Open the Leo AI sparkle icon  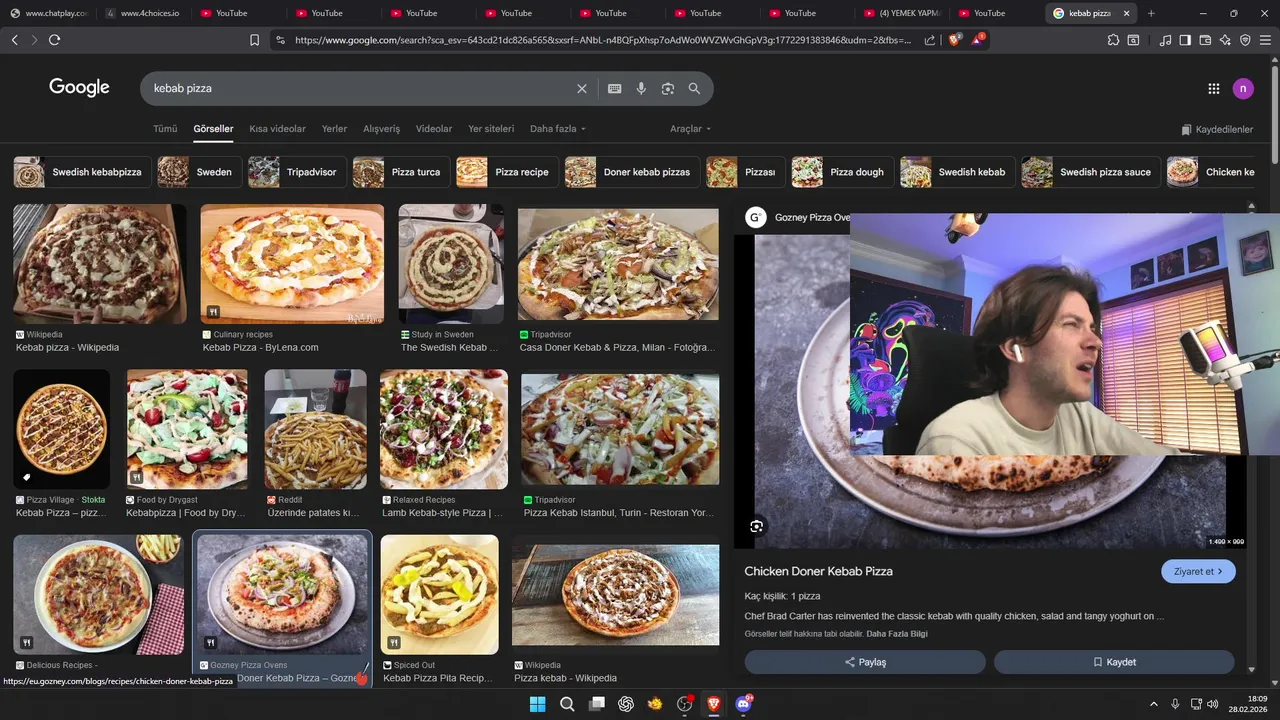[x=1225, y=40]
